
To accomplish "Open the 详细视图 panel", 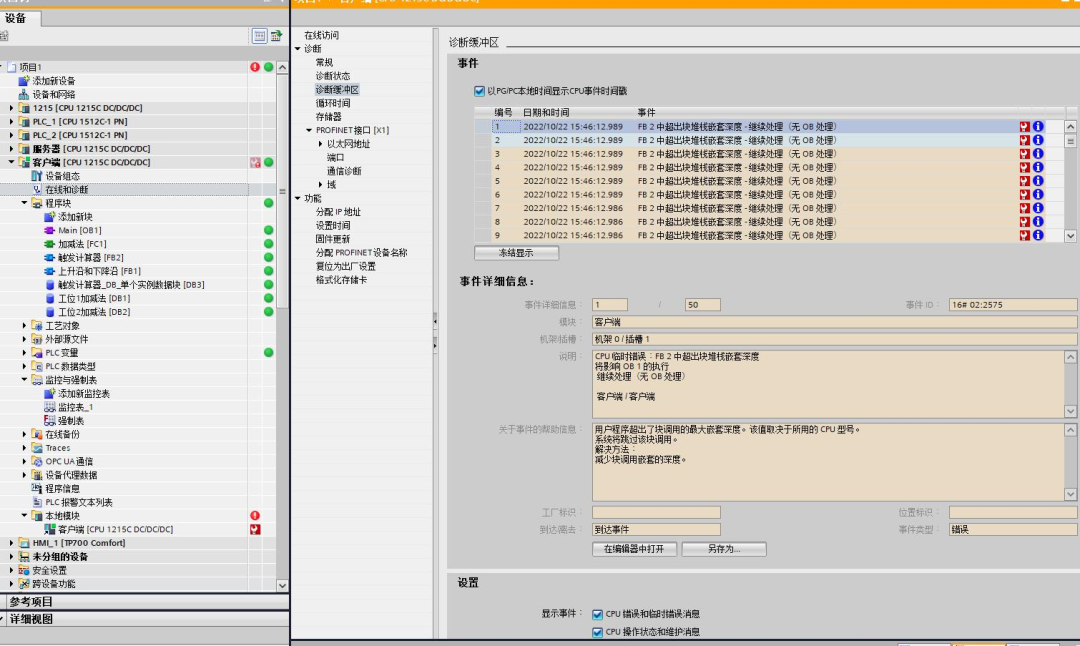I will click(x=34, y=617).
